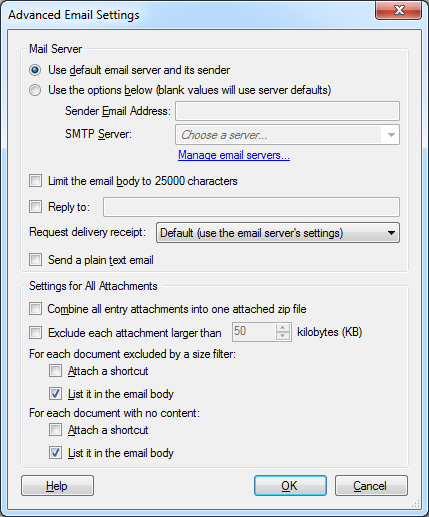Screen dimensions: 429x517
Task: Increase kilobytes value with up spinner arrow
Action: pyautogui.click(x=283, y=328)
